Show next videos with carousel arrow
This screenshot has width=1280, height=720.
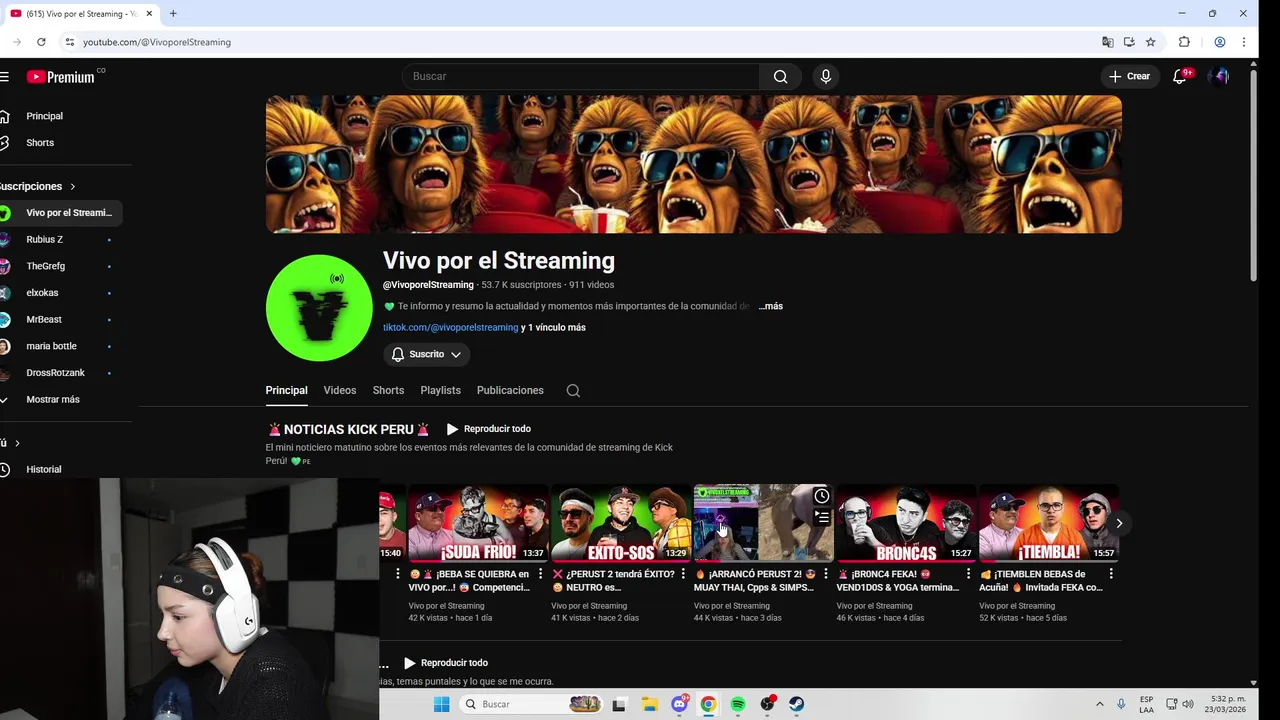tap(1119, 523)
